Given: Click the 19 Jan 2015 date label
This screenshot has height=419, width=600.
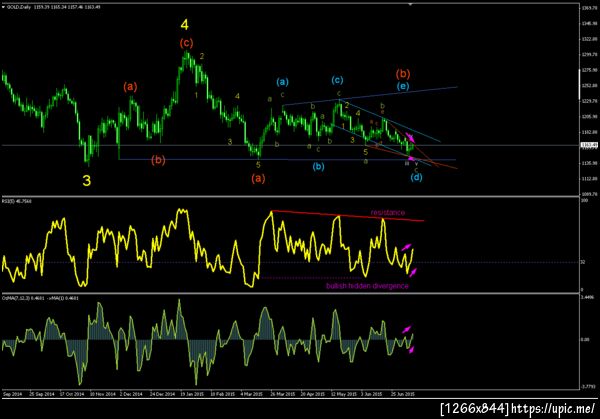Looking at the screenshot, I should point(192,394).
